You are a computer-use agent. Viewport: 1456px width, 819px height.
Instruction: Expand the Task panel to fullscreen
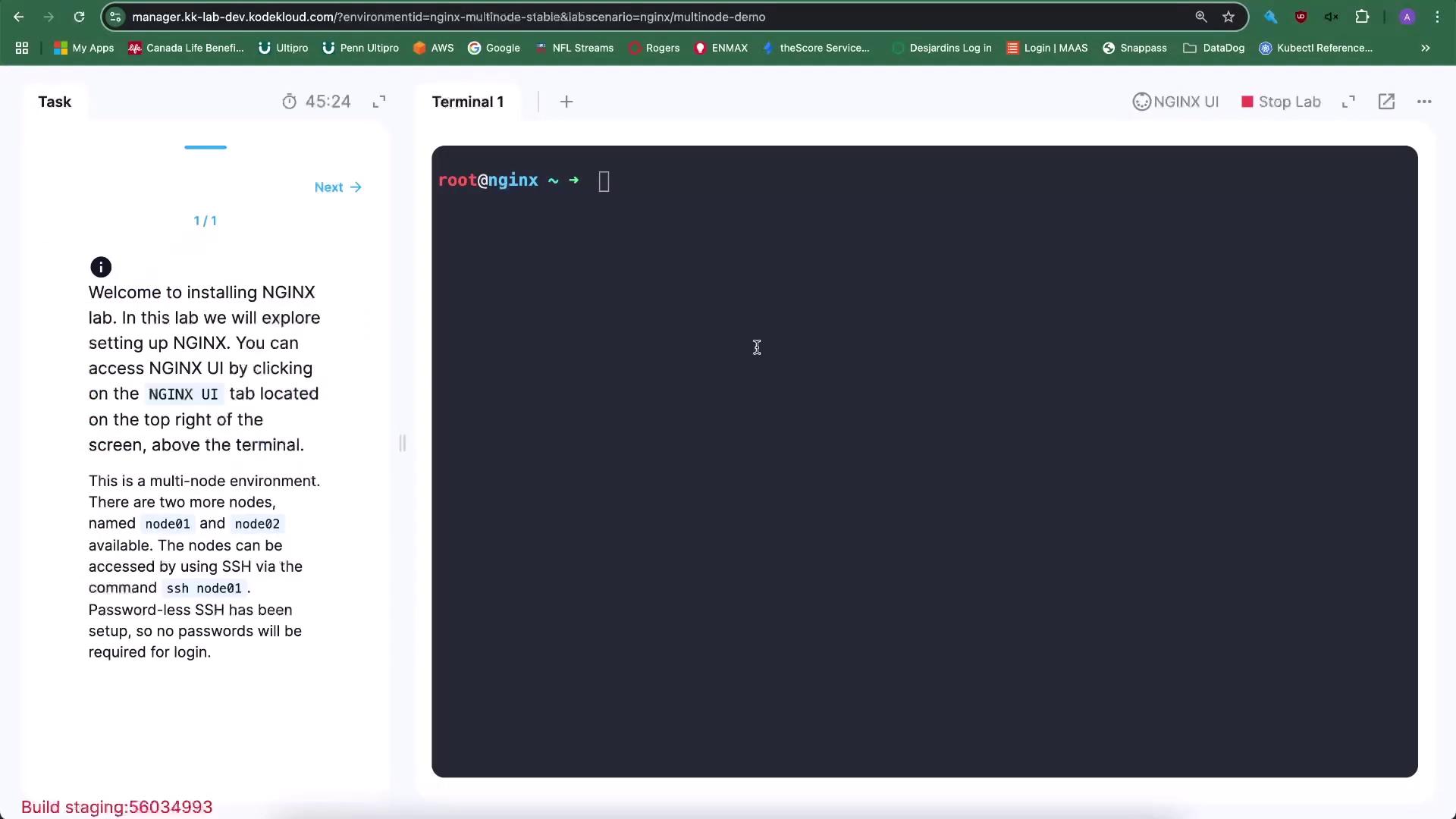pos(379,102)
